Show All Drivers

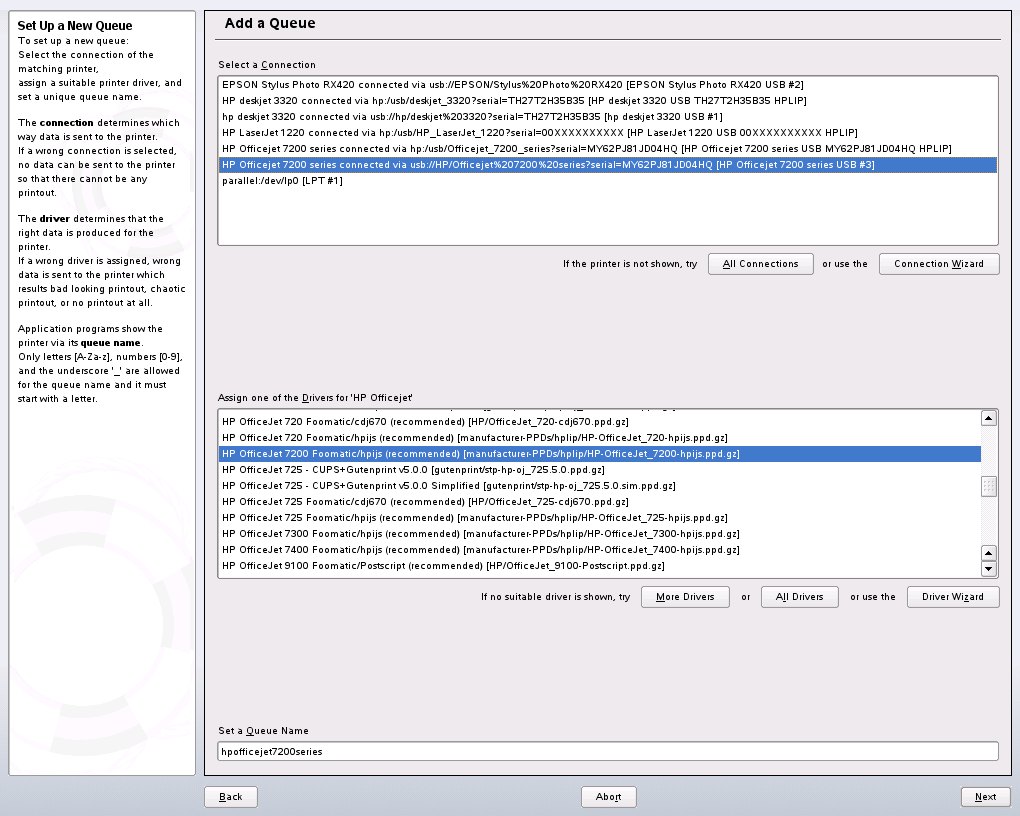click(x=799, y=597)
